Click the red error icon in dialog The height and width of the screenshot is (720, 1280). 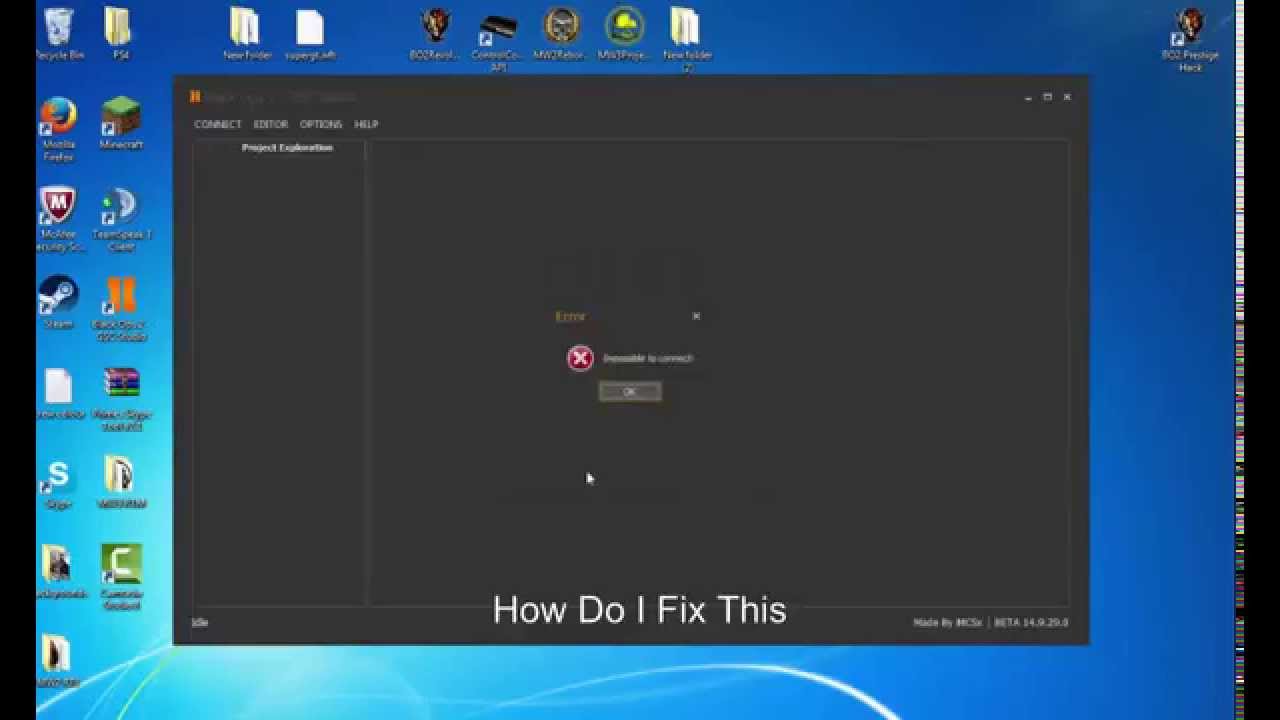[580, 358]
